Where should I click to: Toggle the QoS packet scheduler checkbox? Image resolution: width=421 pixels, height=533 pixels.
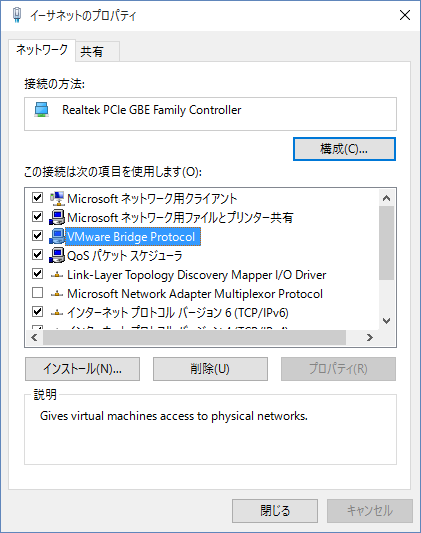(x=37, y=255)
